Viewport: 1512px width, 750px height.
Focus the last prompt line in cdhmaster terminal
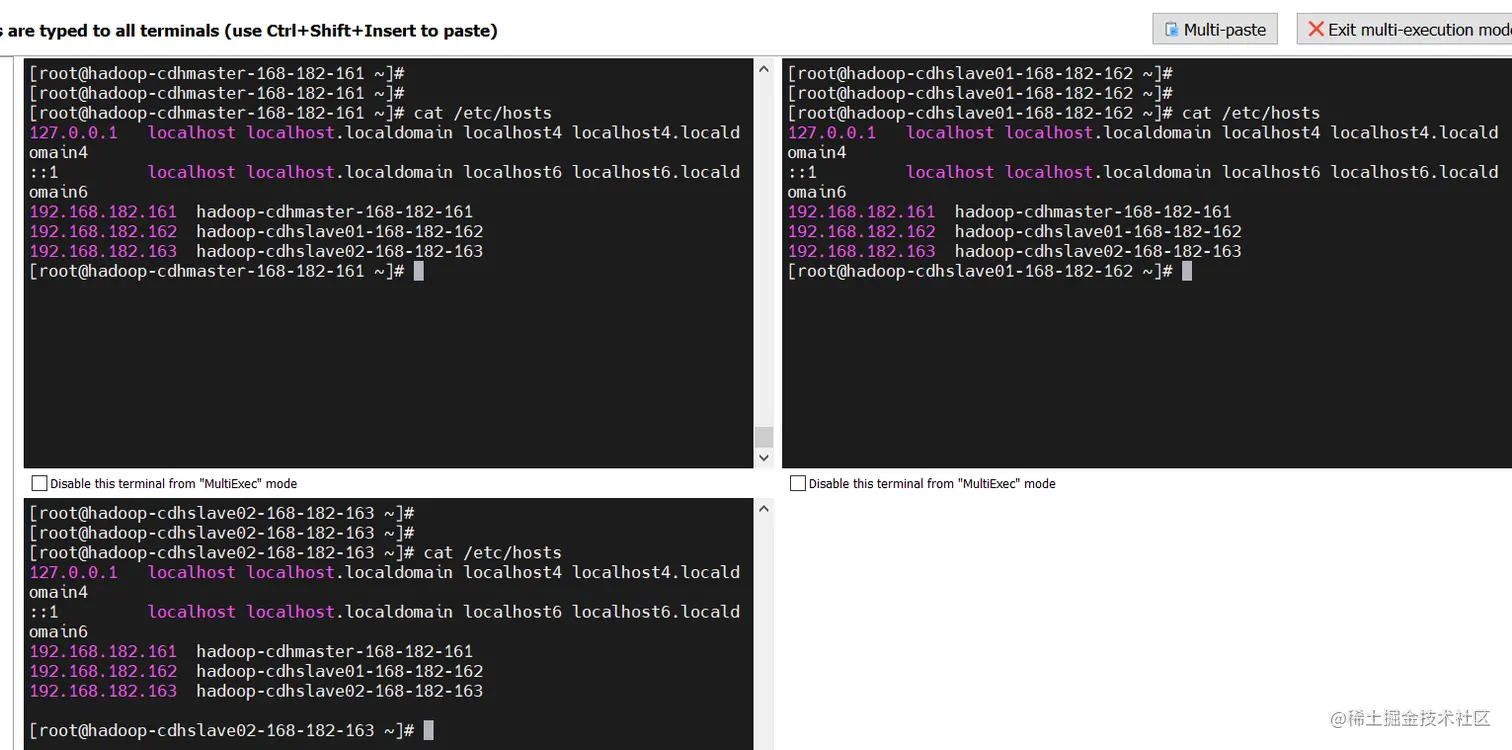pyautogui.click(x=226, y=271)
